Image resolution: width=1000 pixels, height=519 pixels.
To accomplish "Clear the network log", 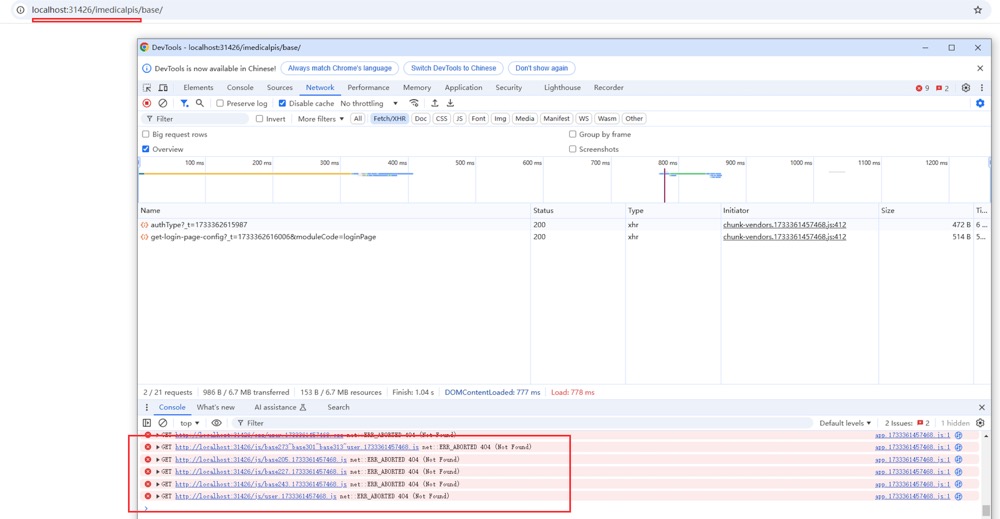I will coord(163,103).
